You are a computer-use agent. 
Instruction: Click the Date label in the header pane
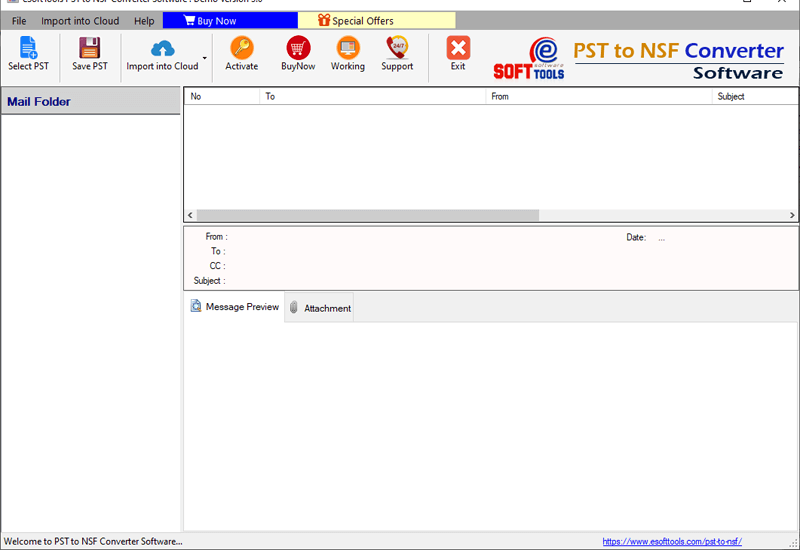[636, 237]
